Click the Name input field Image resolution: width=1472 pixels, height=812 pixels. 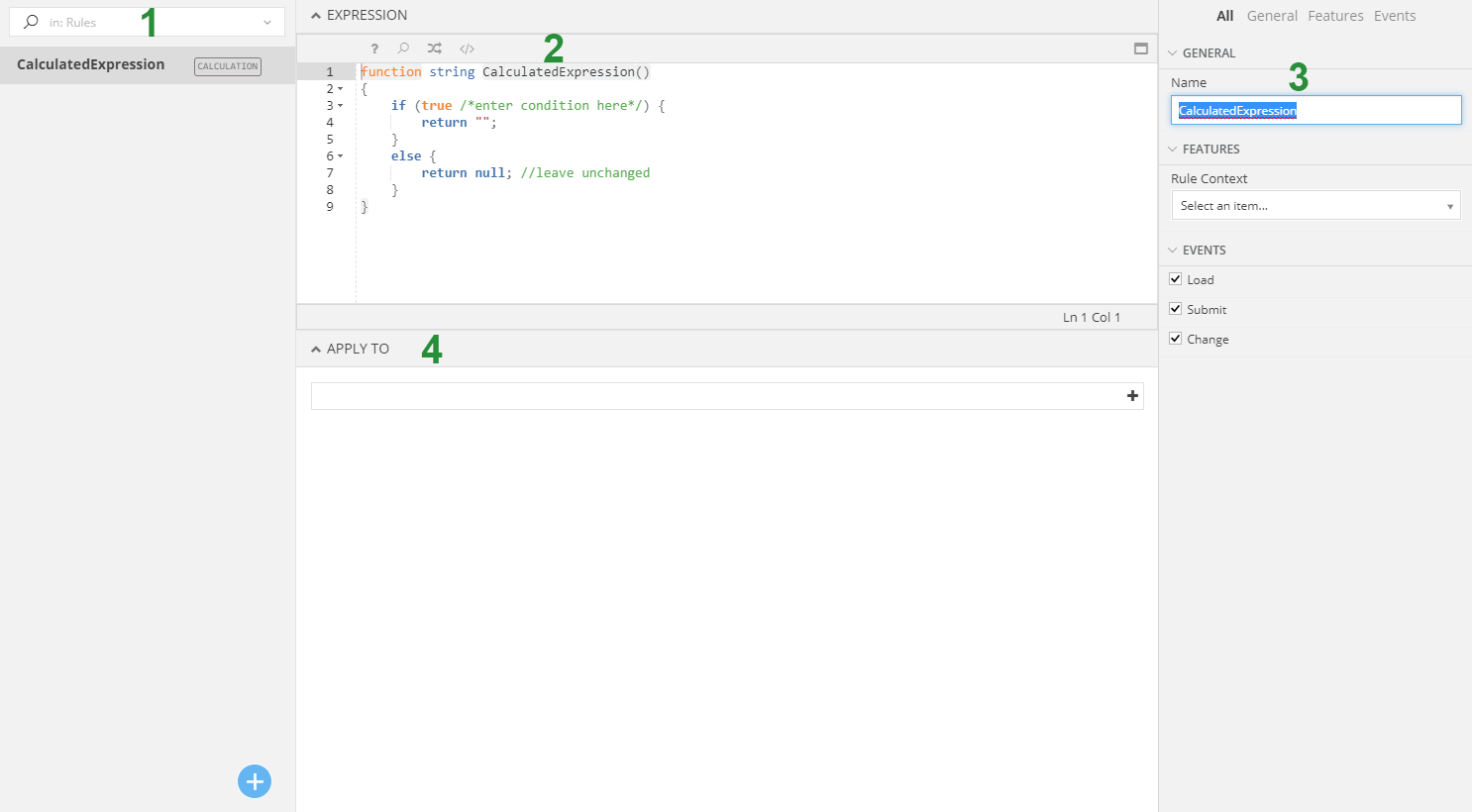pos(1315,111)
